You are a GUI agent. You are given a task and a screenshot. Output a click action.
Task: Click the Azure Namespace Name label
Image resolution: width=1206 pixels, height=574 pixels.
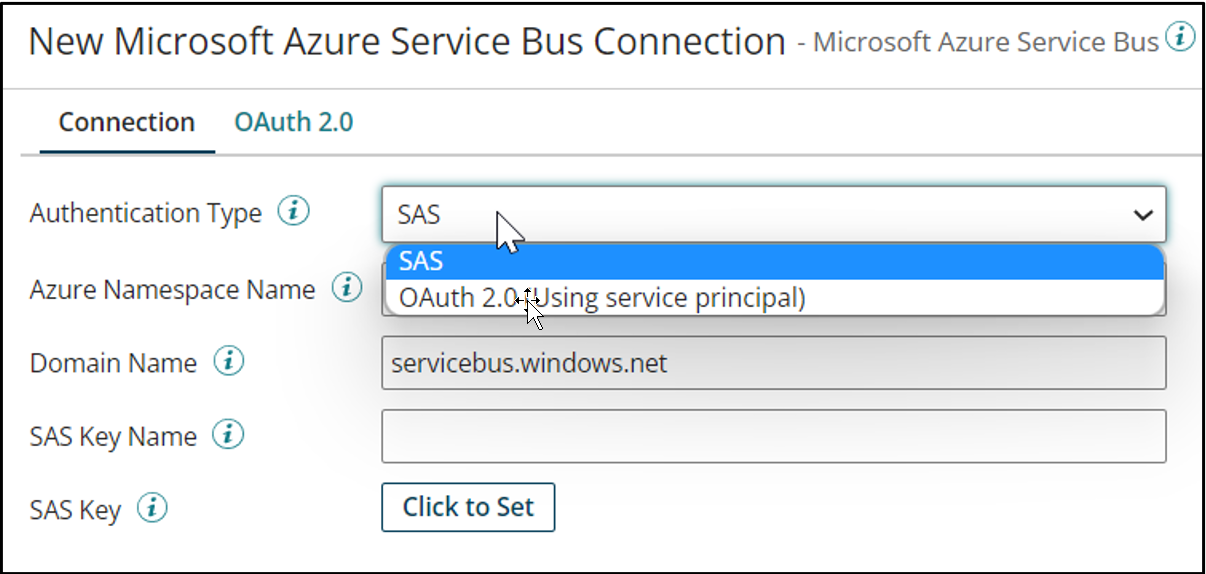coord(172,290)
